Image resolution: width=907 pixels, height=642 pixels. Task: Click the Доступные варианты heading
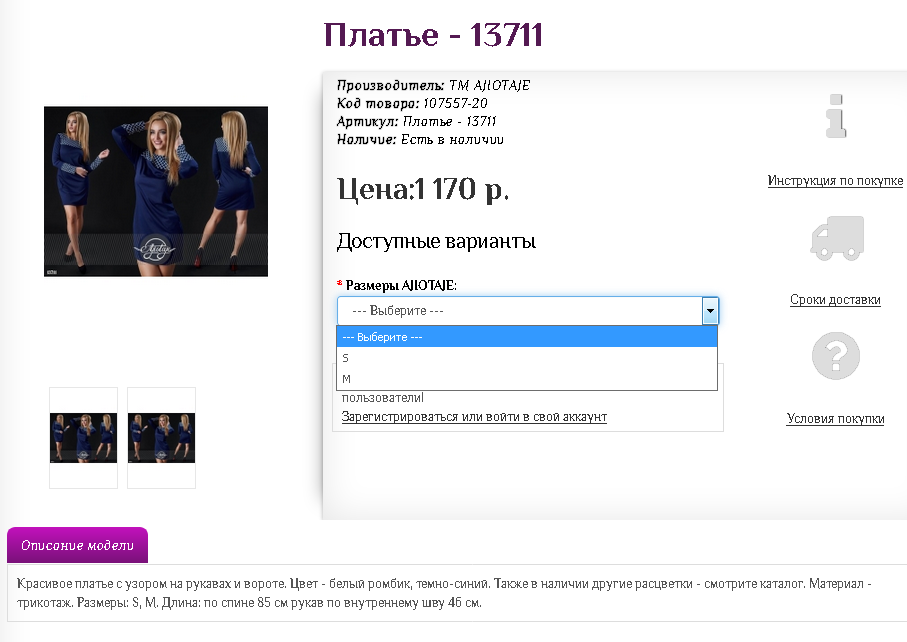click(436, 241)
